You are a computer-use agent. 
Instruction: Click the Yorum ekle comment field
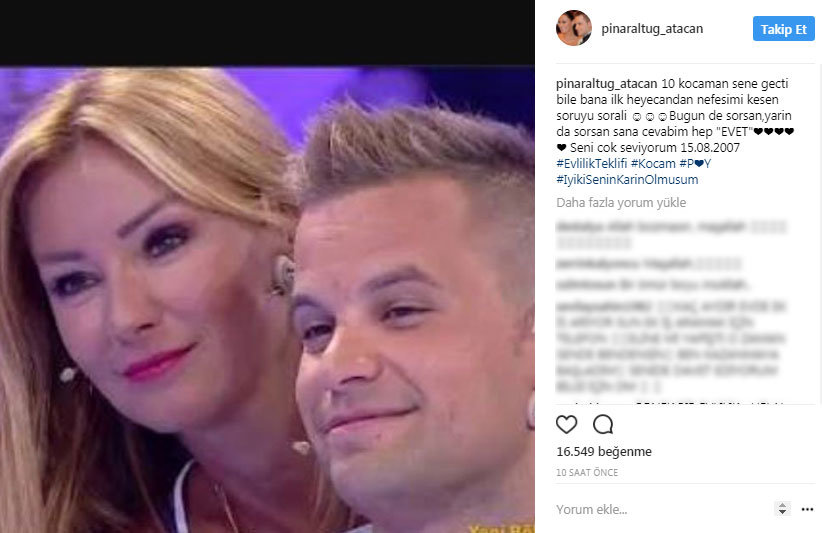tap(661, 509)
